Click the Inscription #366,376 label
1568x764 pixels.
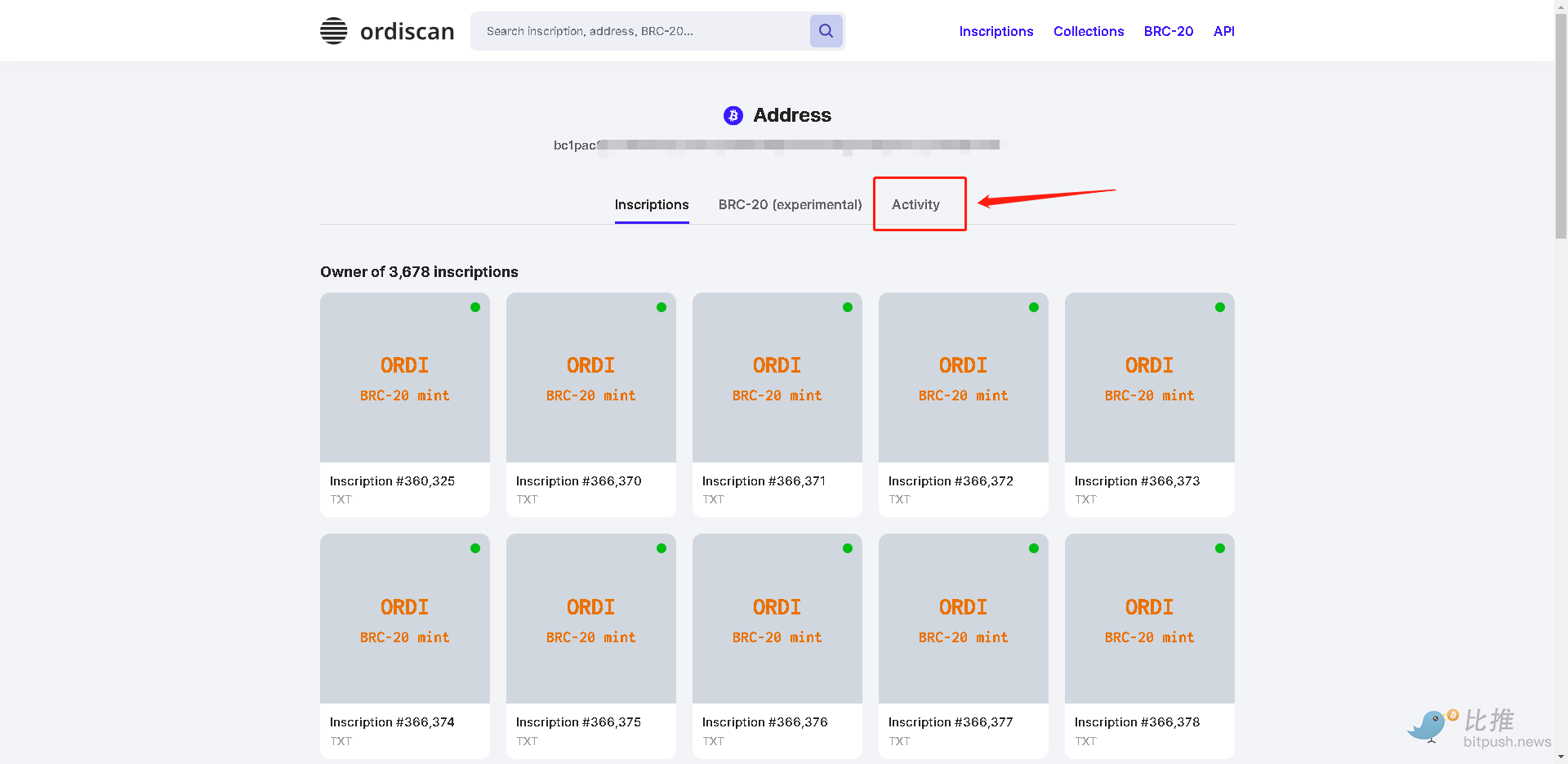tap(764, 722)
